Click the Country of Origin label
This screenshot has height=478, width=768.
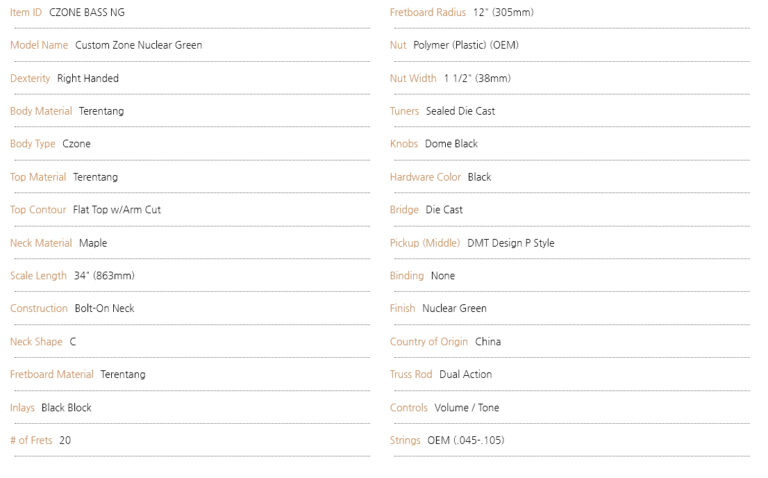429,342
